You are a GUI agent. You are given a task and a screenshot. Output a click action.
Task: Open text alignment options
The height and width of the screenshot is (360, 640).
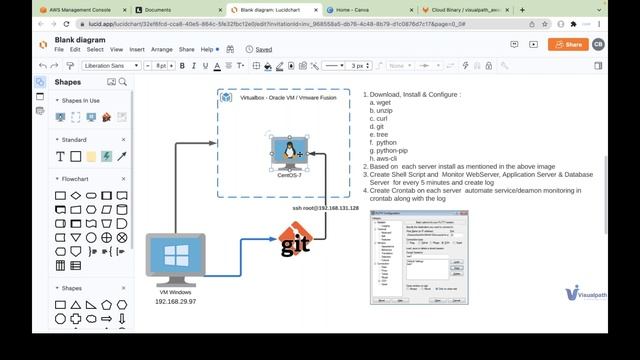click(229, 66)
